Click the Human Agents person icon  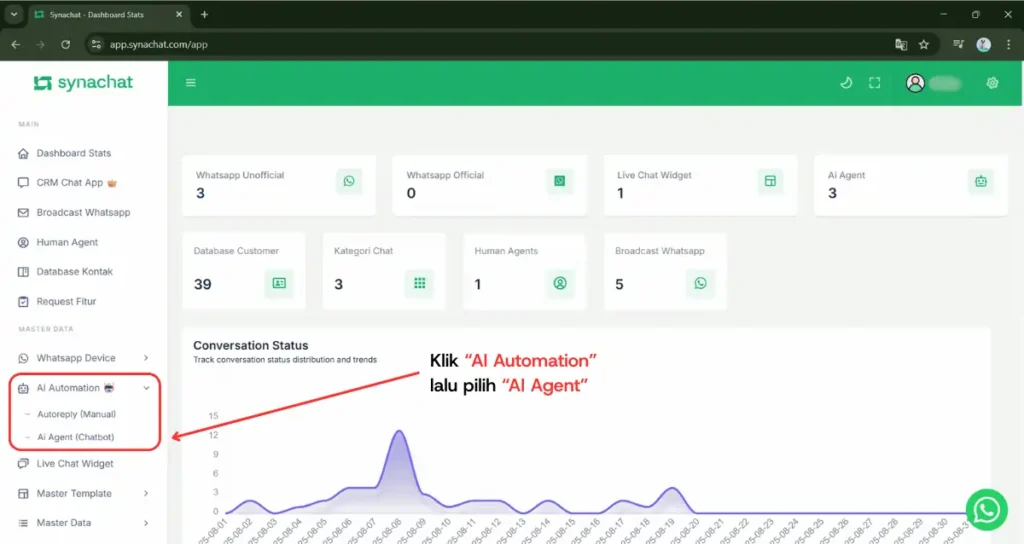pyautogui.click(x=560, y=283)
